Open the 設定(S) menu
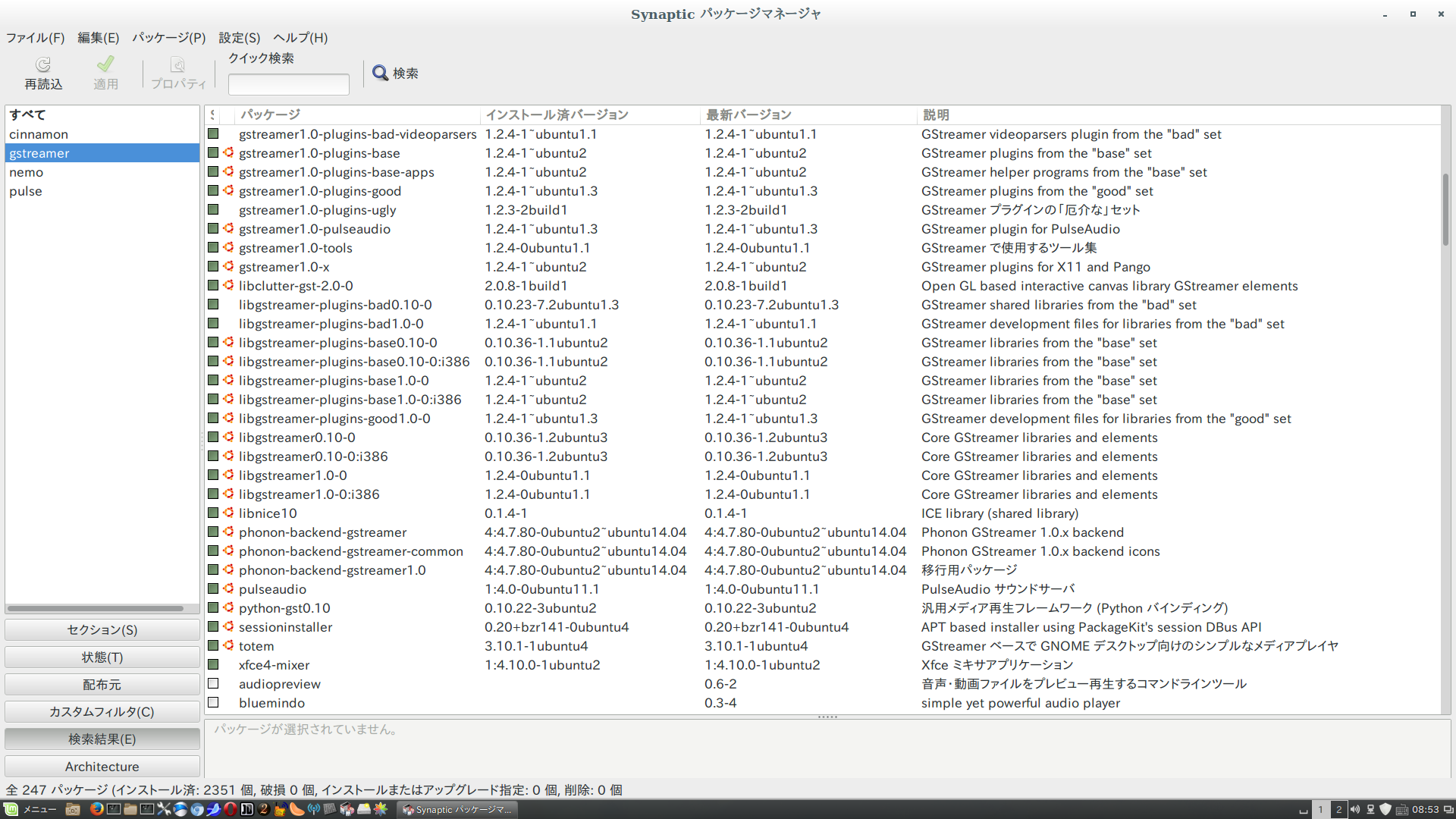The height and width of the screenshot is (819, 1456). pyautogui.click(x=240, y=37)
